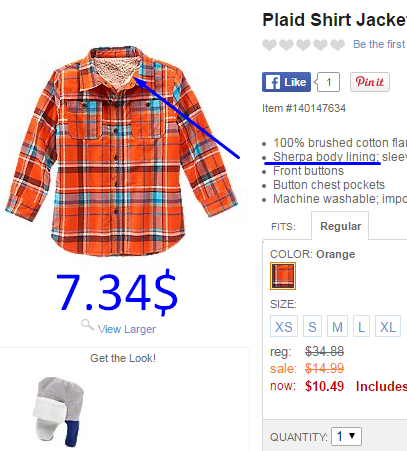Select size S option

(312, 326)
